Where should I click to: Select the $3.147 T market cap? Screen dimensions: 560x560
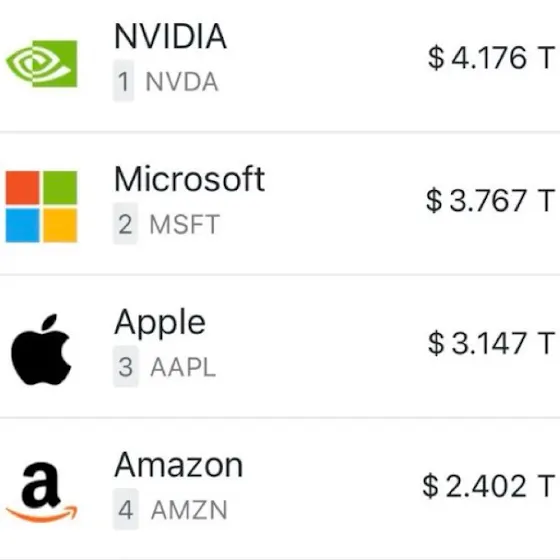pyautogui.click(x=491, y=343)
